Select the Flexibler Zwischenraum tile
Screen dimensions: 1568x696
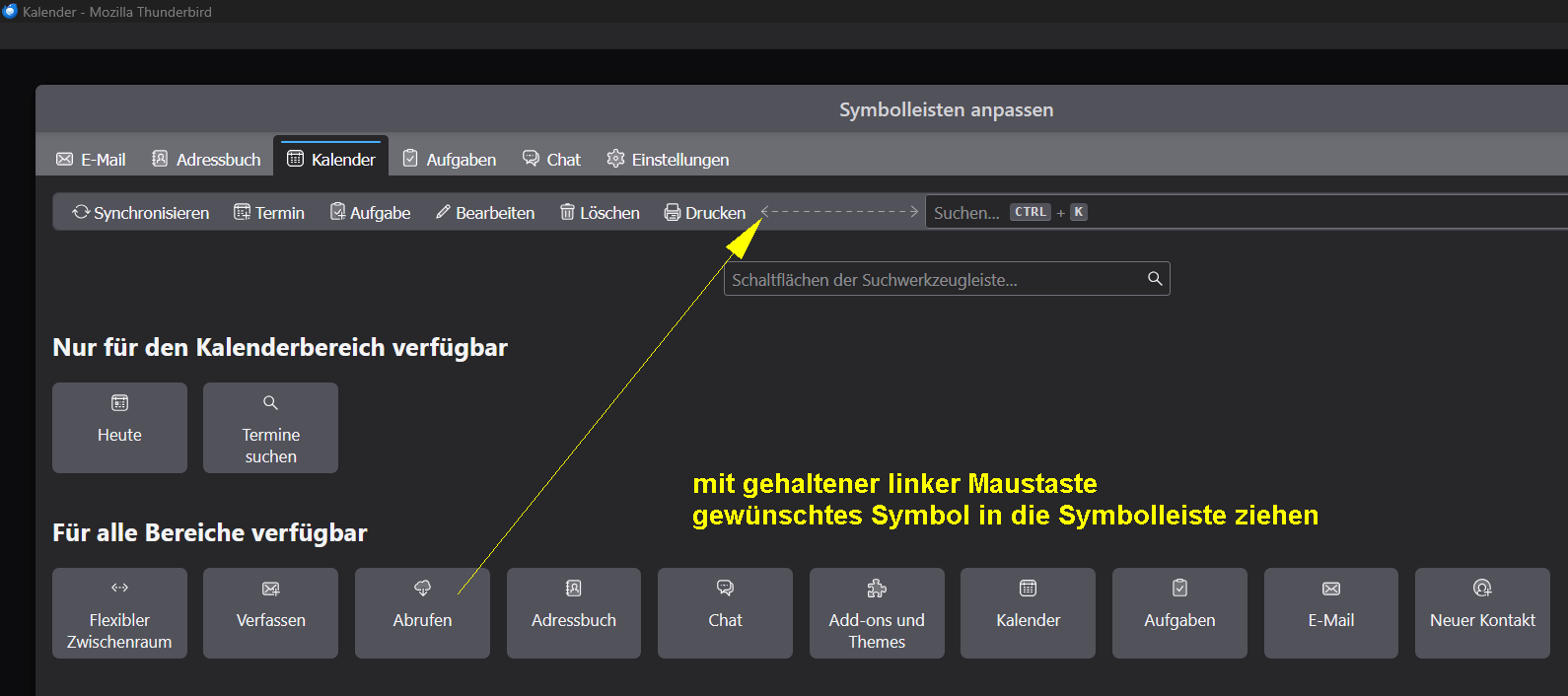point(119,613)
